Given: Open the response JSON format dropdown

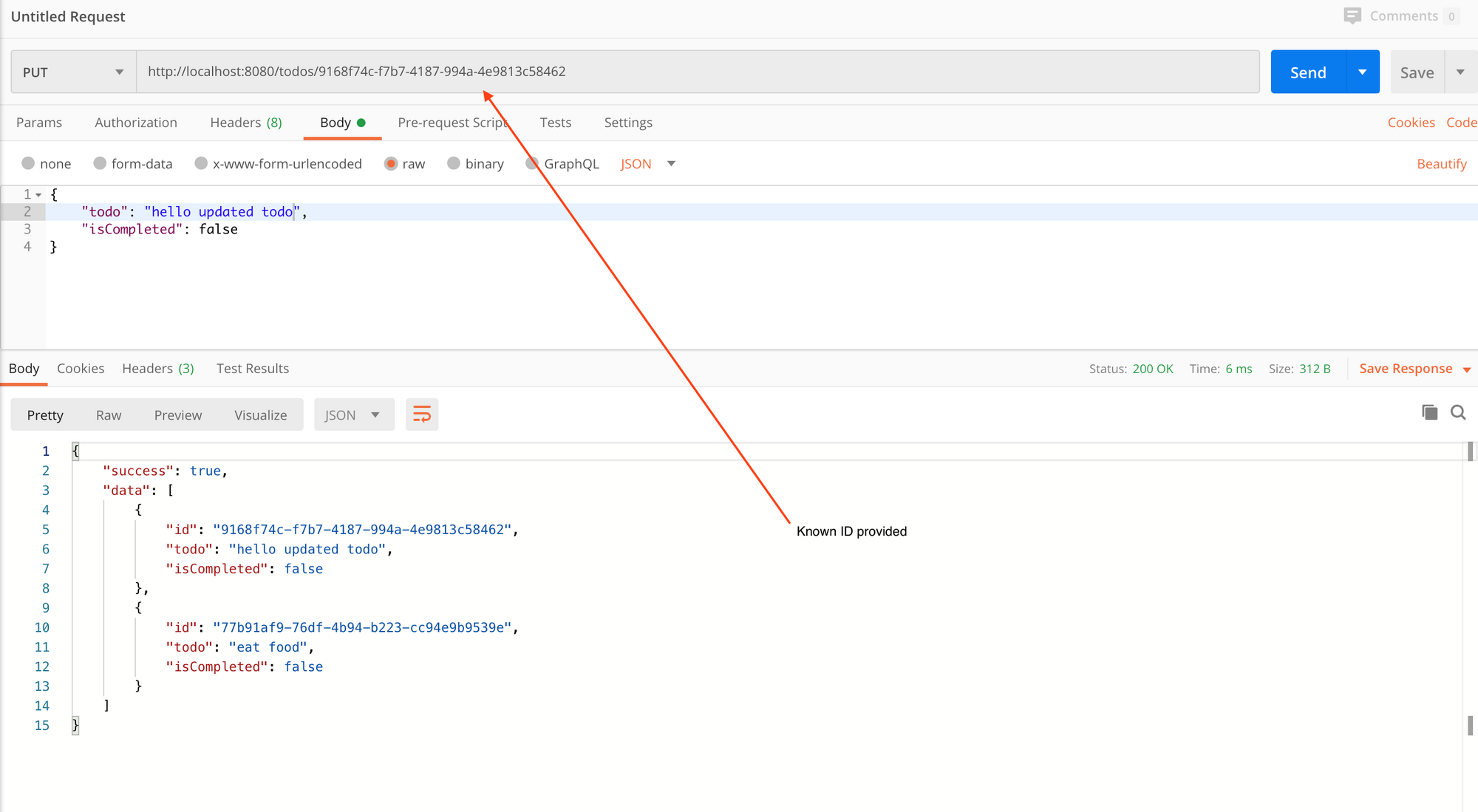Looking at the screenshot, I should coord(354,414).
